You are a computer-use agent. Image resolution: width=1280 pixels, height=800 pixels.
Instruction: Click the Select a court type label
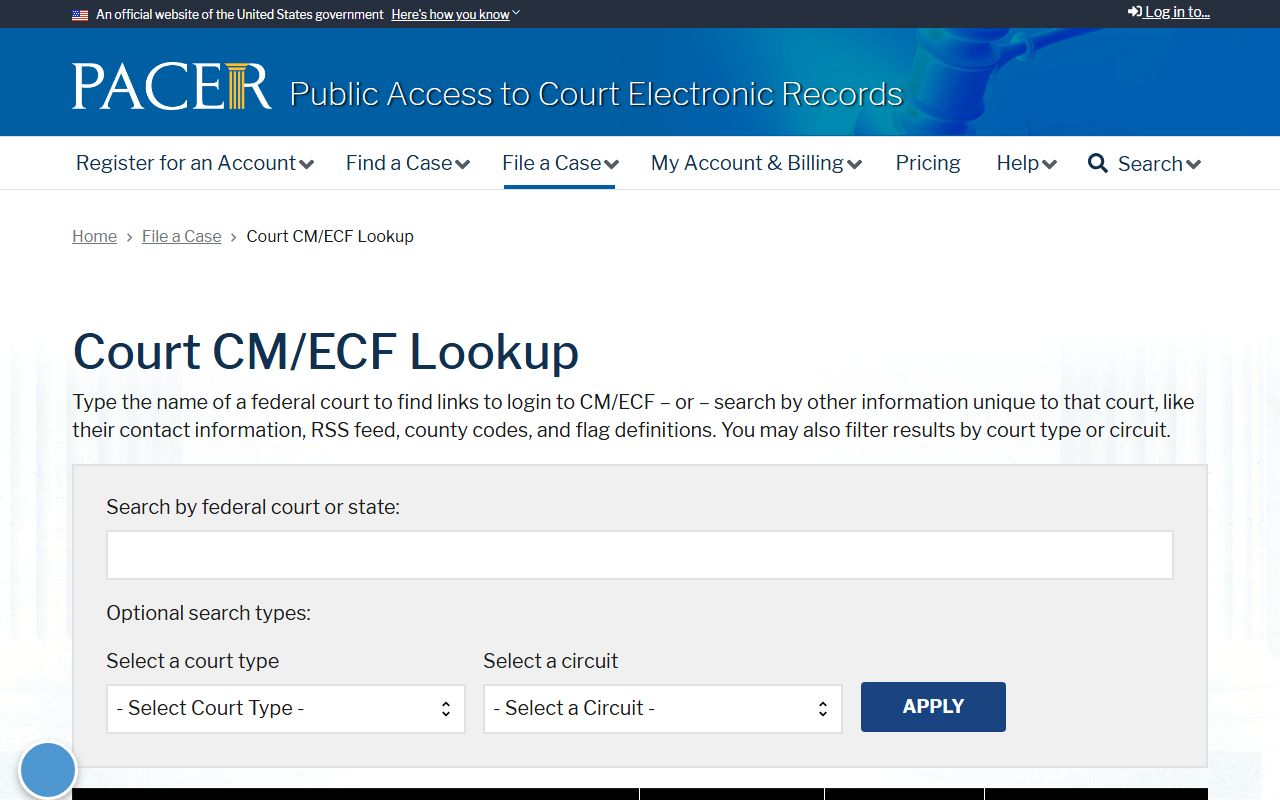(193, 661)
